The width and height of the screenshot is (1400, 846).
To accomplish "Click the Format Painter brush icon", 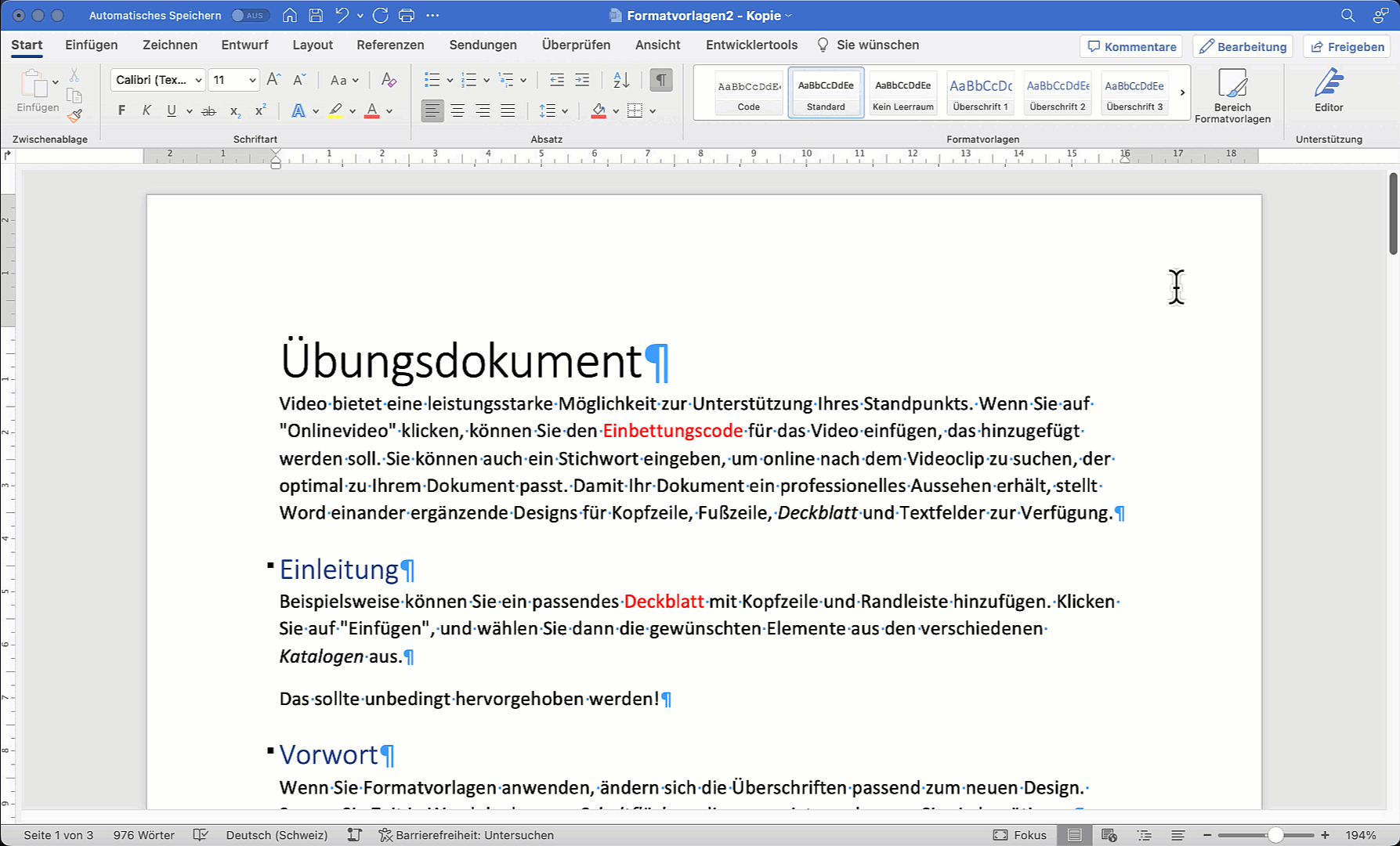I will 74,116.
